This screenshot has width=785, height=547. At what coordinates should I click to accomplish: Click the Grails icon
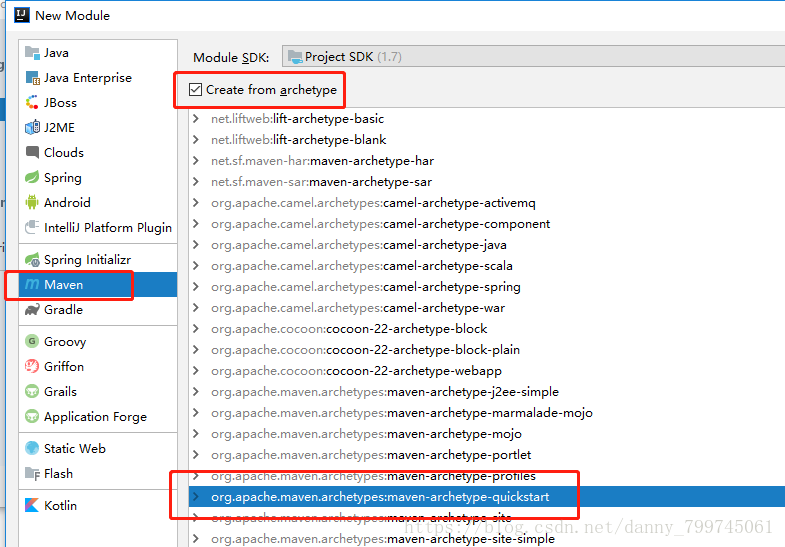coord(32,391)
